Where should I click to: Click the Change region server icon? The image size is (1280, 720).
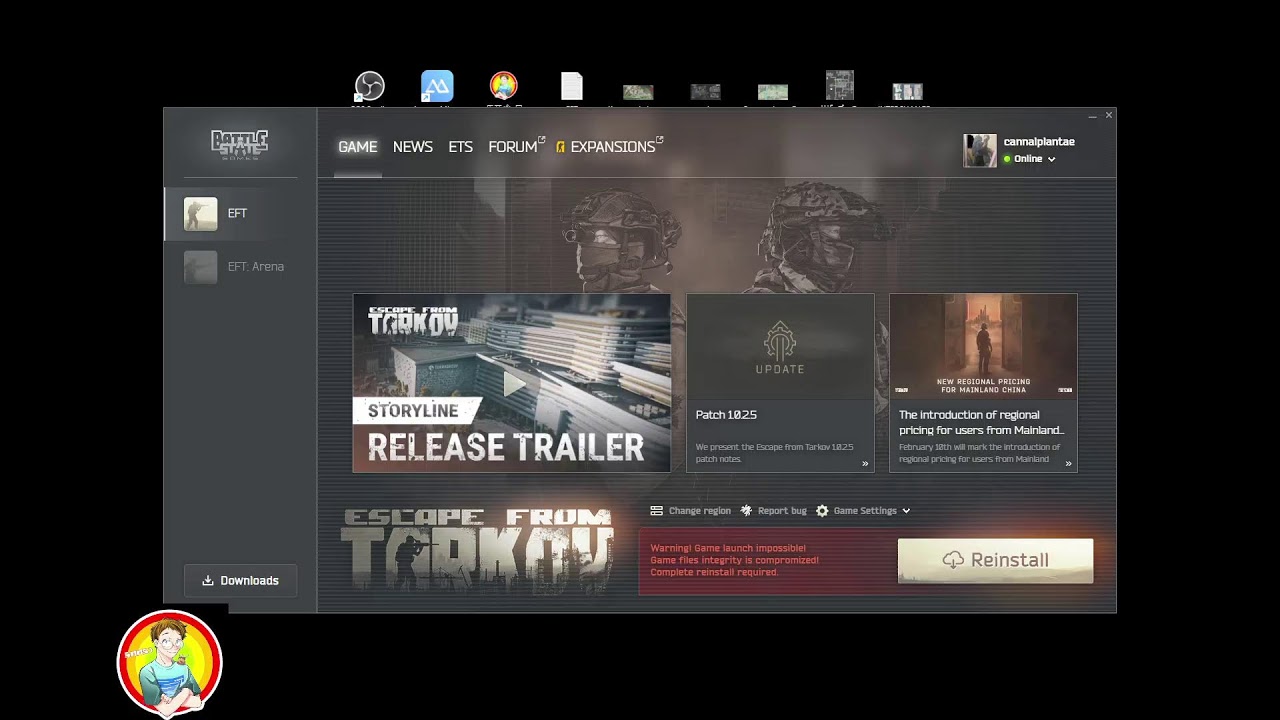[656, 511]
